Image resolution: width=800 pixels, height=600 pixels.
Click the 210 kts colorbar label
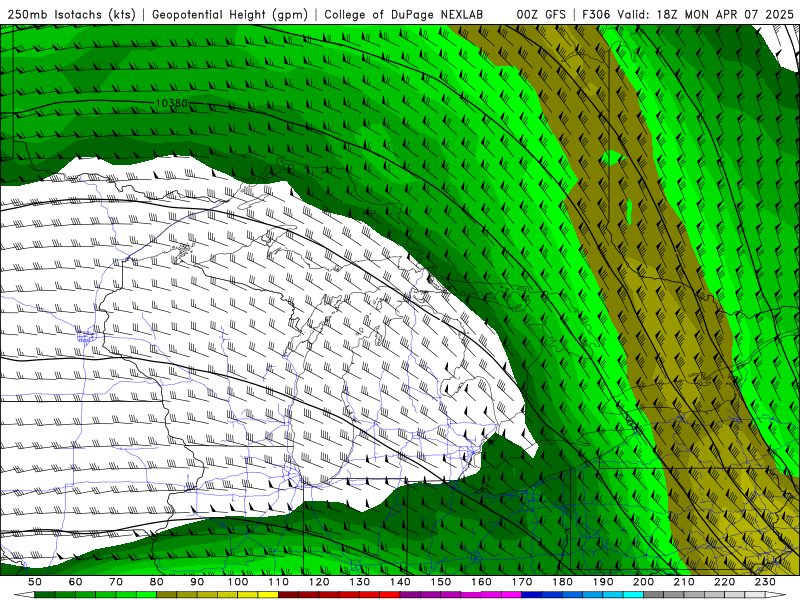point(684,582)
